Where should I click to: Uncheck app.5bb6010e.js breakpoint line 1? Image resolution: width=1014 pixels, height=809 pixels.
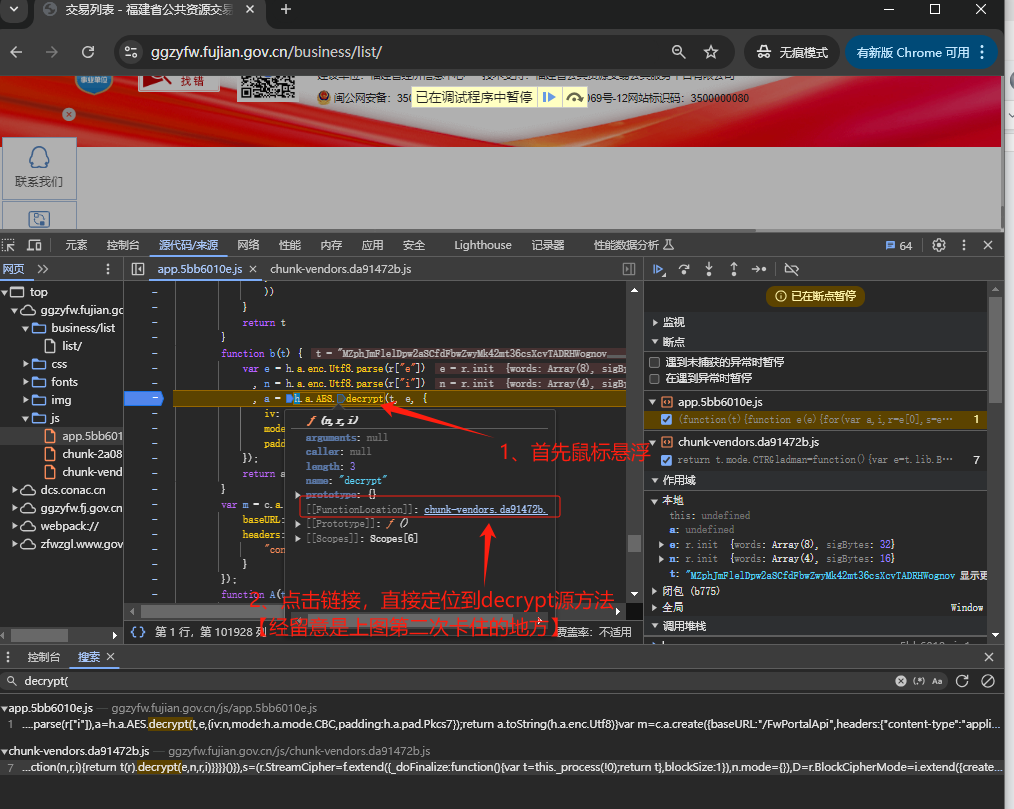point(666,420)
